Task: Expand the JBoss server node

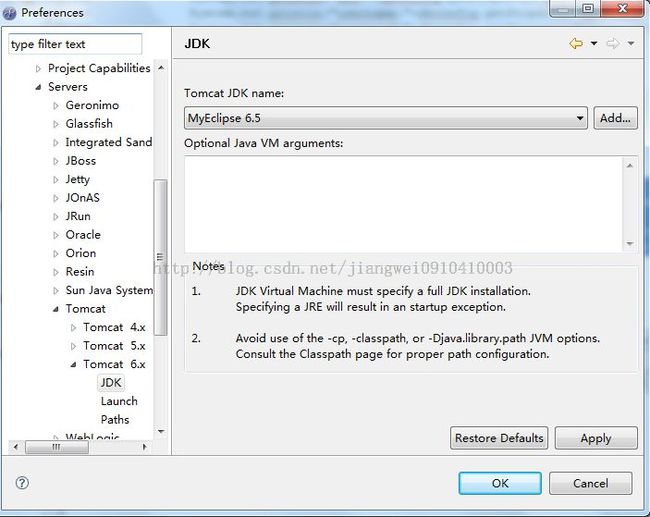Action: tap(56, 161)
